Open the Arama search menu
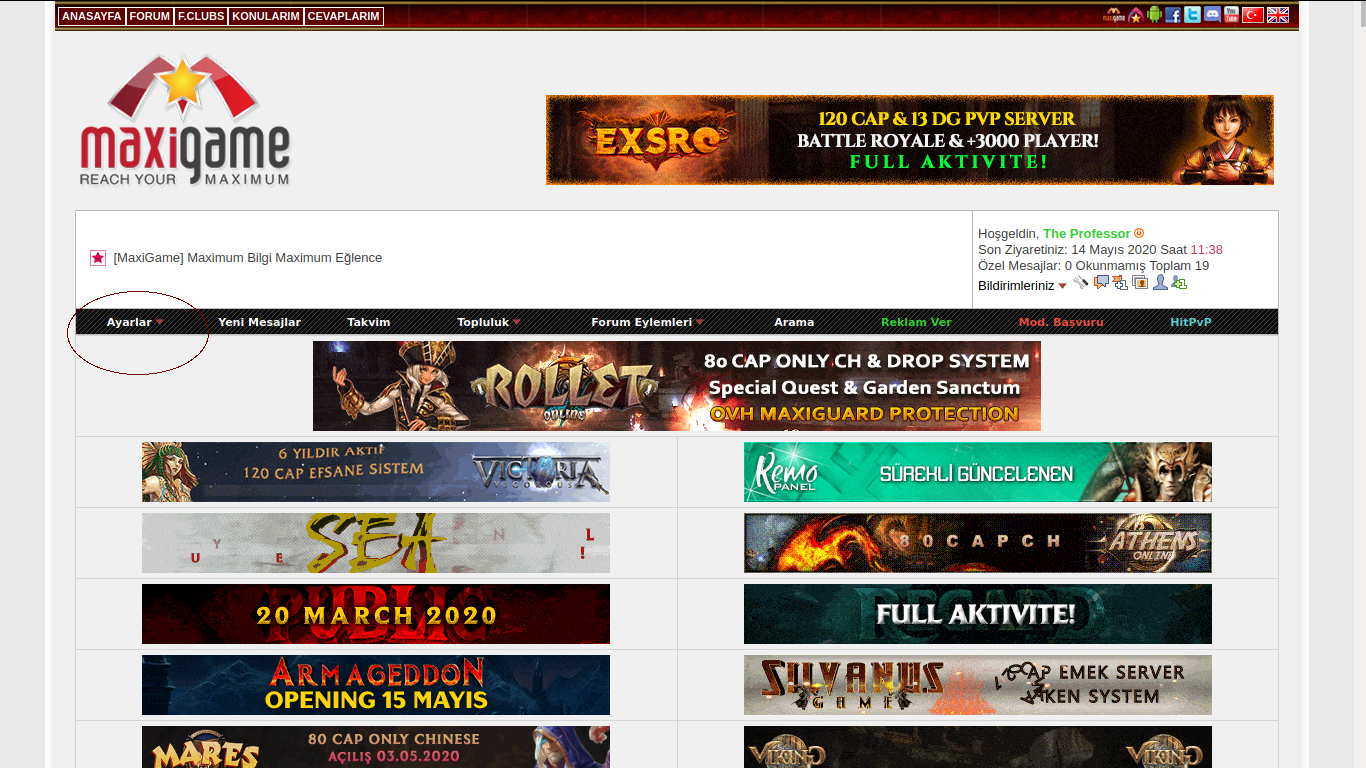The width and height of the screenshot is (1366, 768). click(x=794, y=322)
